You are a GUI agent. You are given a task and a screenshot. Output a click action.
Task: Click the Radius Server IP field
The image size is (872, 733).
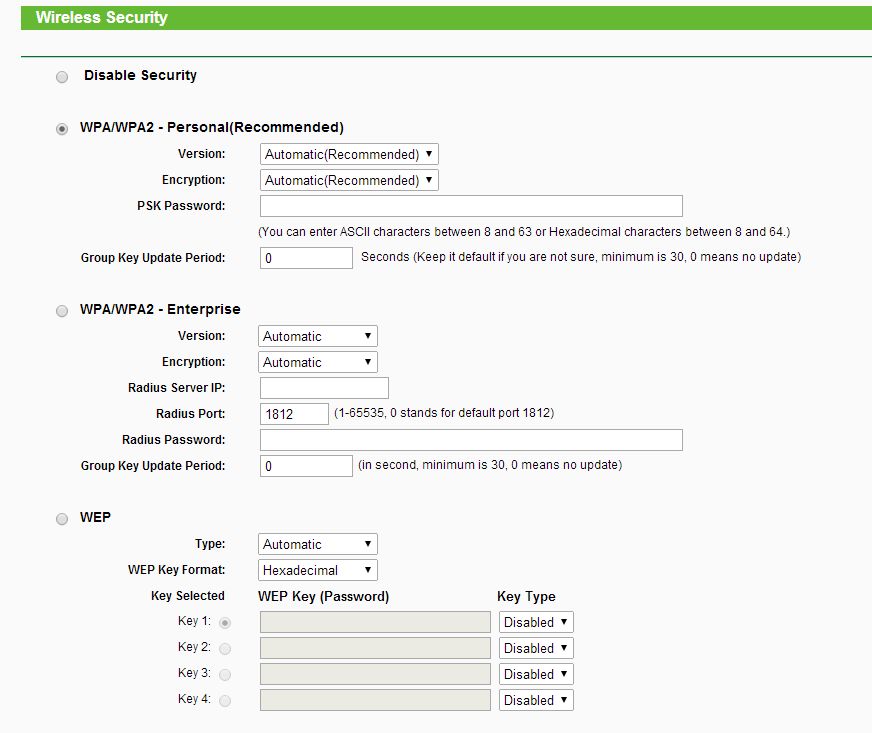point(324,388)
